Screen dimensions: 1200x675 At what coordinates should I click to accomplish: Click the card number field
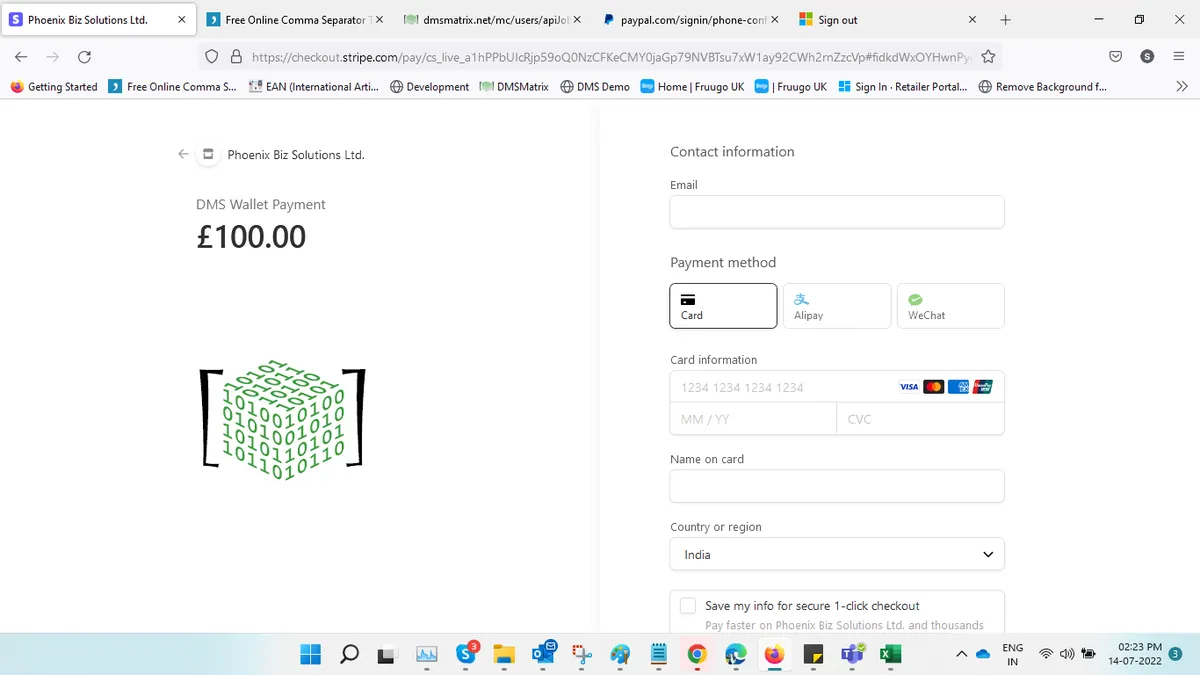[837, 387]
